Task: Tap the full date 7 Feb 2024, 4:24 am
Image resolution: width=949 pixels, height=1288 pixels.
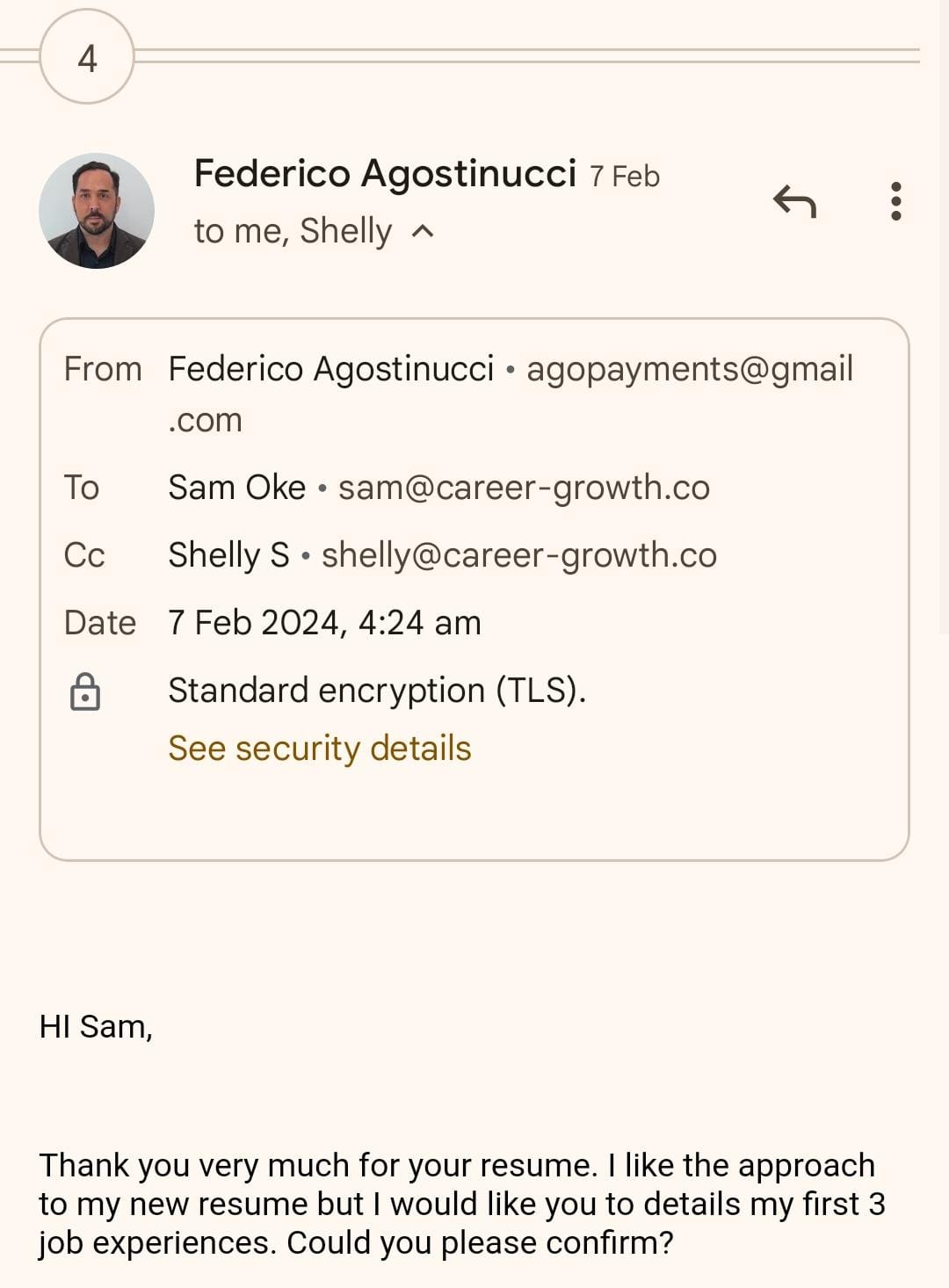Action: (x=324, y=623)
